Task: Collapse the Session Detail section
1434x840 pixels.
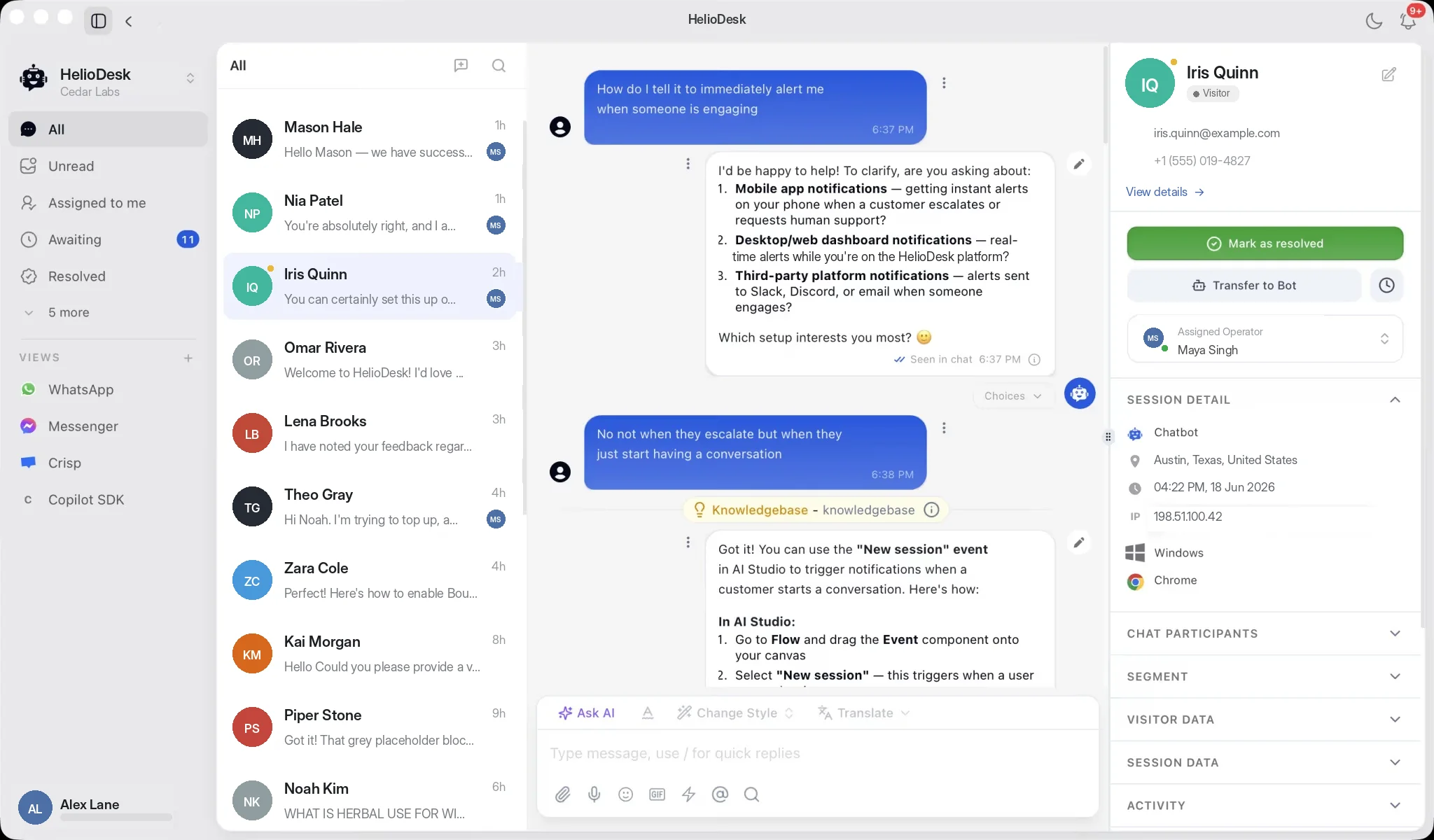Action: pyautogui.click(x=1265, y=400)
